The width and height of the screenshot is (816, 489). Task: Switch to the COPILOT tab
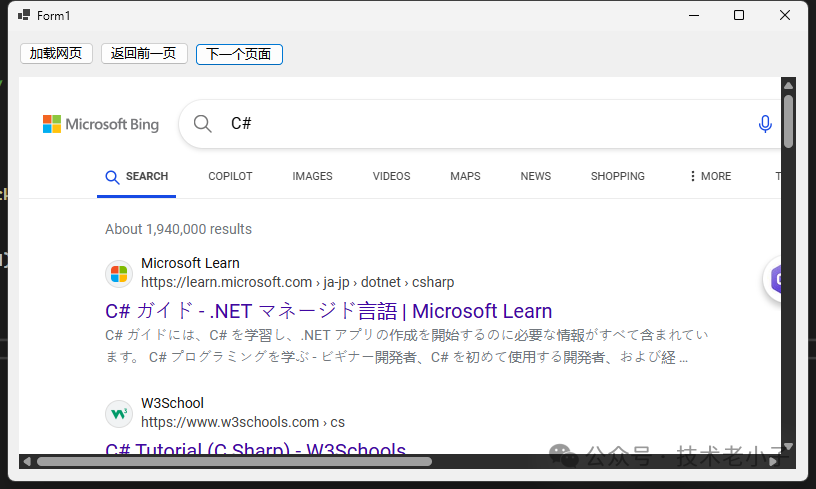coord(230,176)
